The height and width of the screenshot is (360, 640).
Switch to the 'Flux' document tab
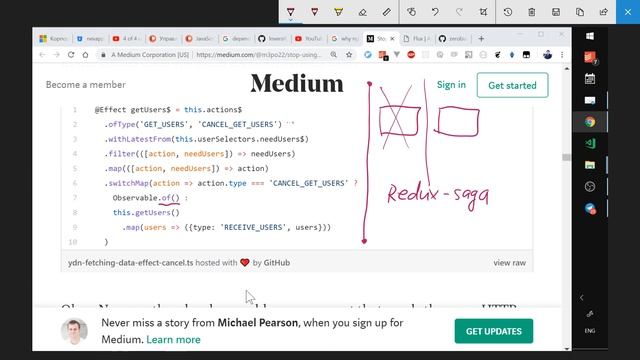(x=416, y=39)
